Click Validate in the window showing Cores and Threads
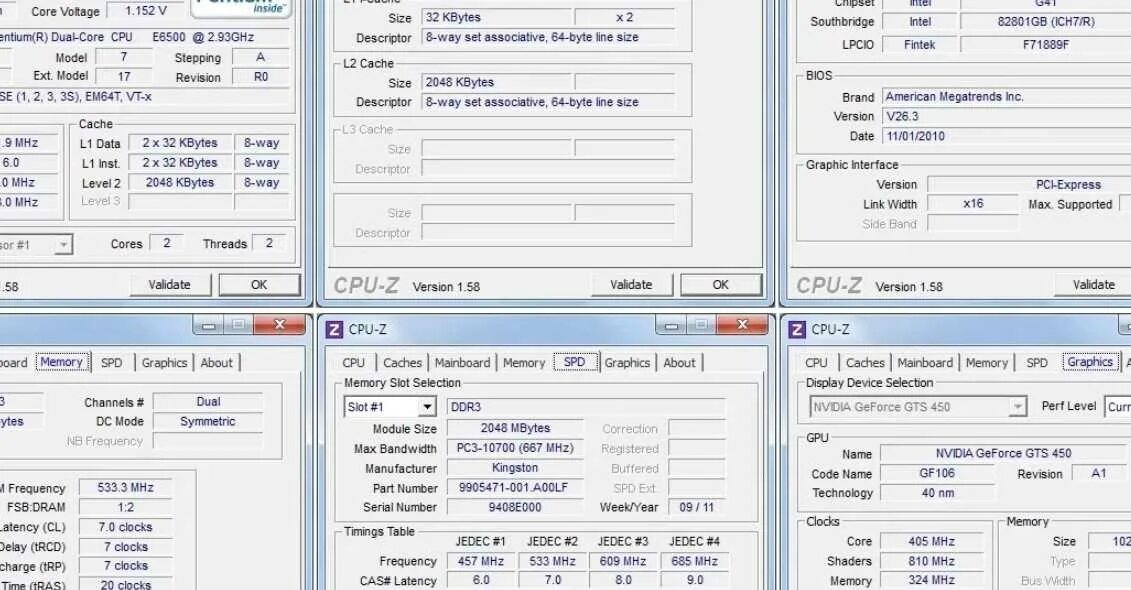1131x590 pixels. [170, 285]
